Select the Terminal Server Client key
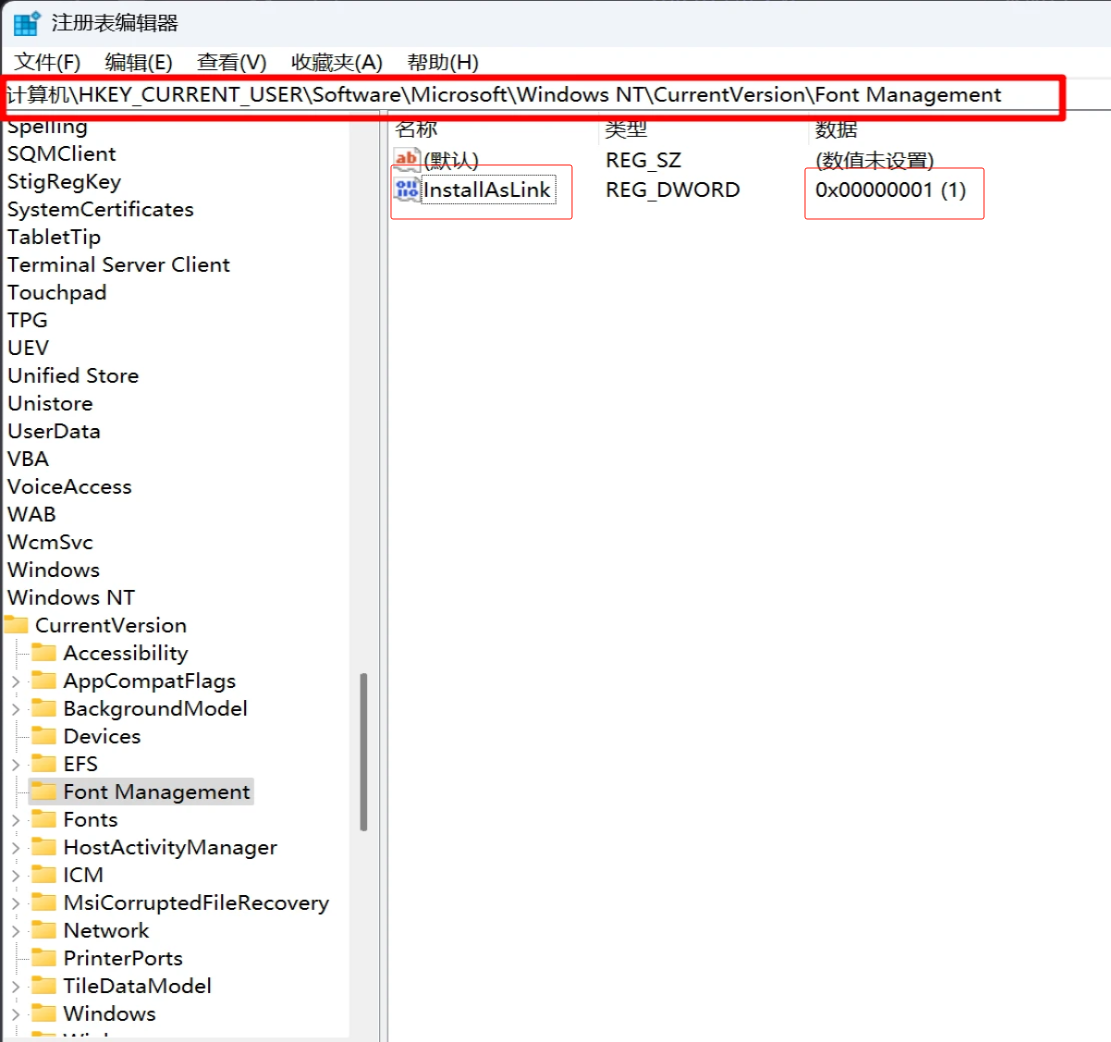Screen dimensions: 1111x1042 tap(118, 265)
